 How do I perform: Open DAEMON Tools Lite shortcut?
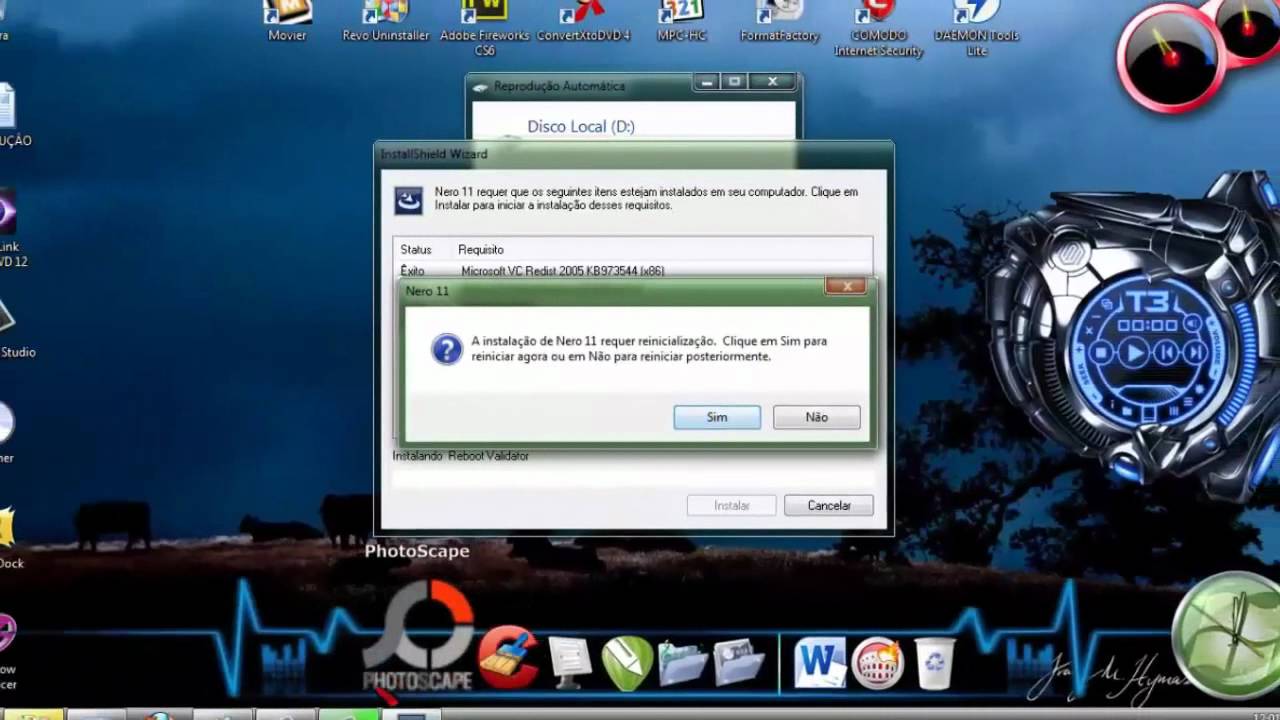point(977,28)
